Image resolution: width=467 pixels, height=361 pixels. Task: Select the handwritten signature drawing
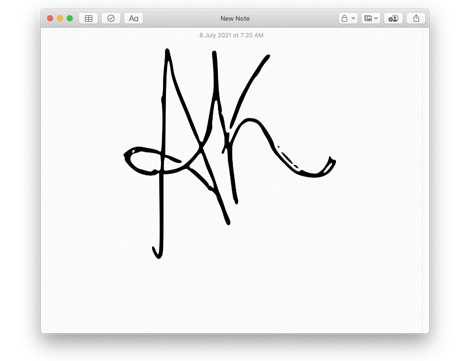pyautogui.click(x=229, y=153)
